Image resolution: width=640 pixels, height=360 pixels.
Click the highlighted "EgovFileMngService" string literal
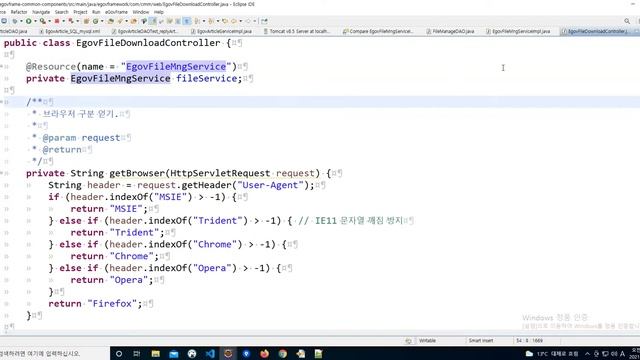(x=176, y=67)
